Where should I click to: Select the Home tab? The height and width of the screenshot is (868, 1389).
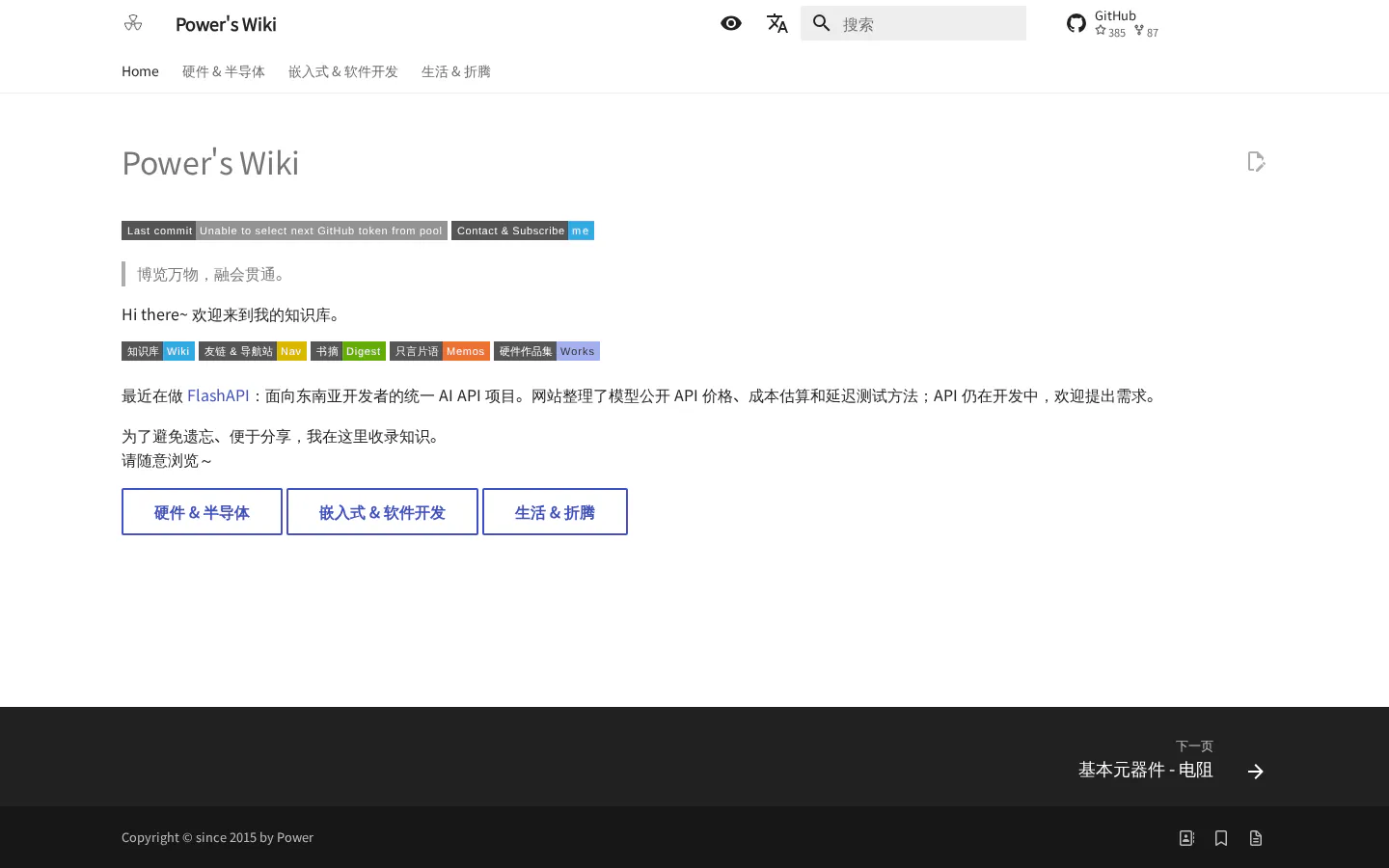tap(140, 71)
